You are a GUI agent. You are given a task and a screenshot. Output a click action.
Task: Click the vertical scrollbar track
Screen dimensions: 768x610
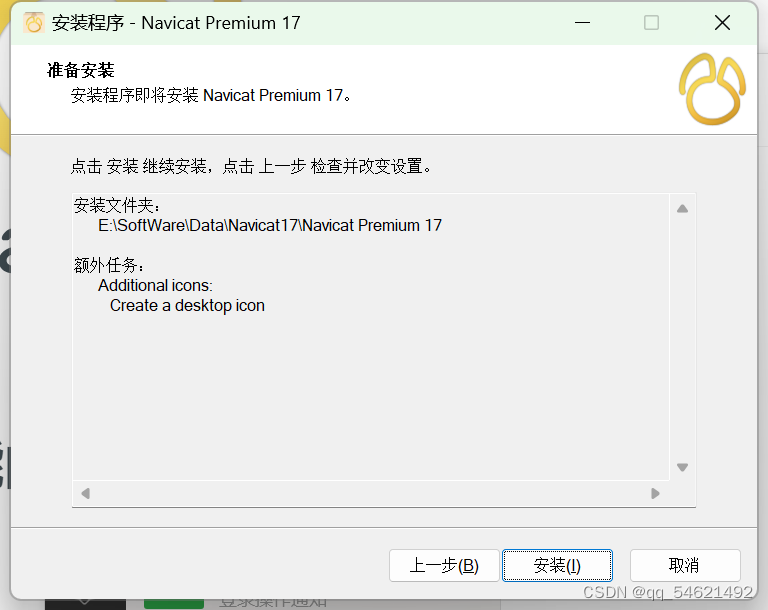(682, 338)
